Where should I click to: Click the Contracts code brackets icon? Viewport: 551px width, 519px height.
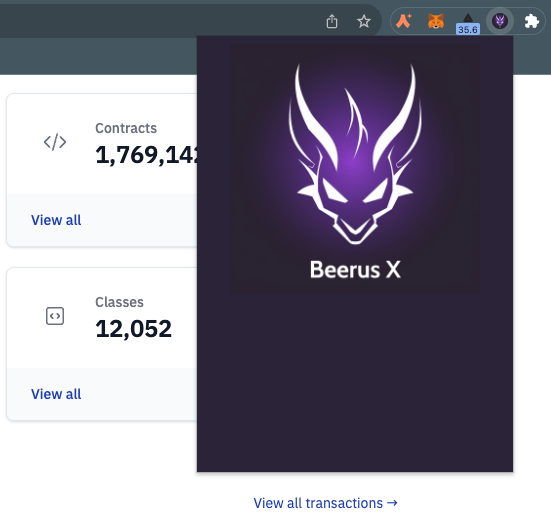[55, 142]
